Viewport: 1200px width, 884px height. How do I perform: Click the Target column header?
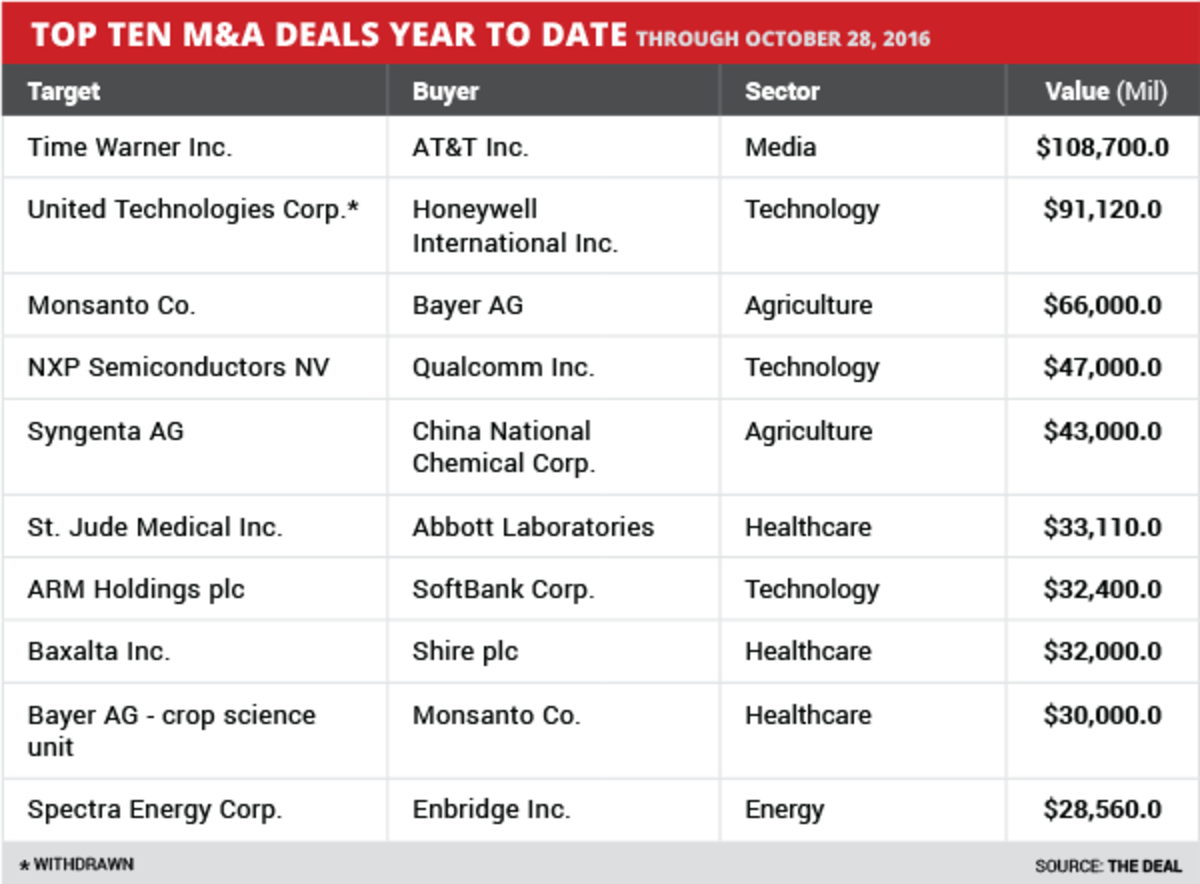pyautogui.click(x=64, y=91)
